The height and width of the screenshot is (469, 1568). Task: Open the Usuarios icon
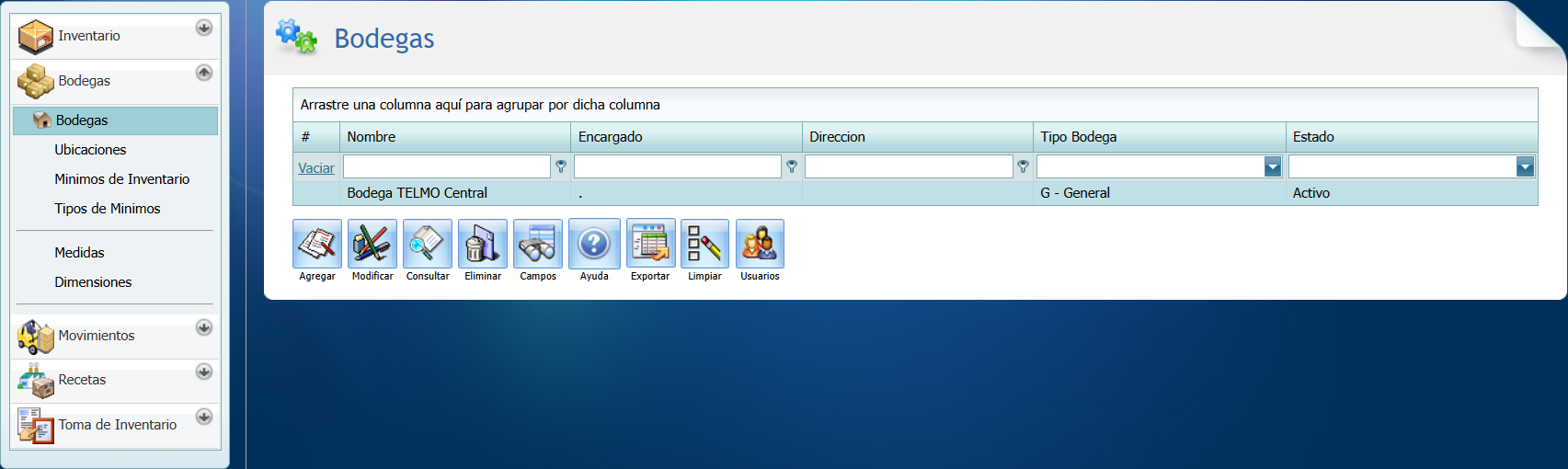coord(760,244)
